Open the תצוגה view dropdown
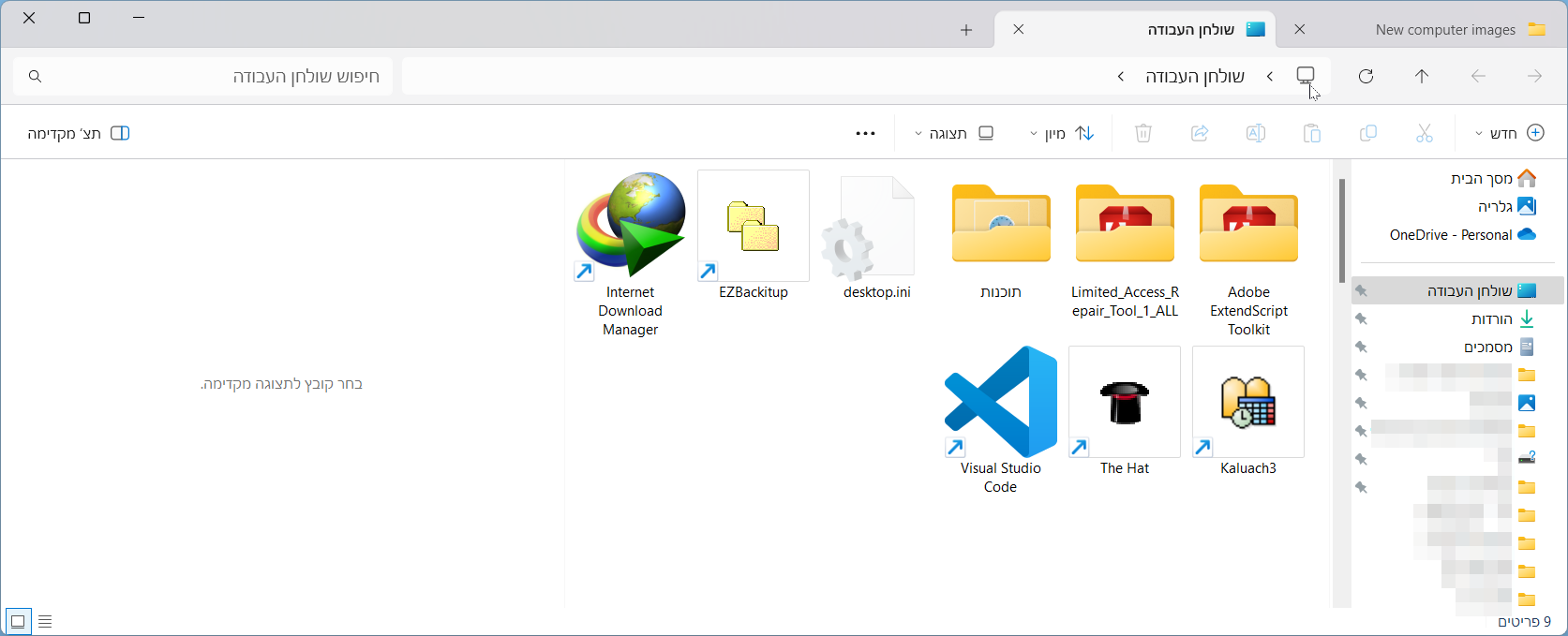Image resolution: width=1568 pixels, height=636 pixels. [x=954, y=133]
